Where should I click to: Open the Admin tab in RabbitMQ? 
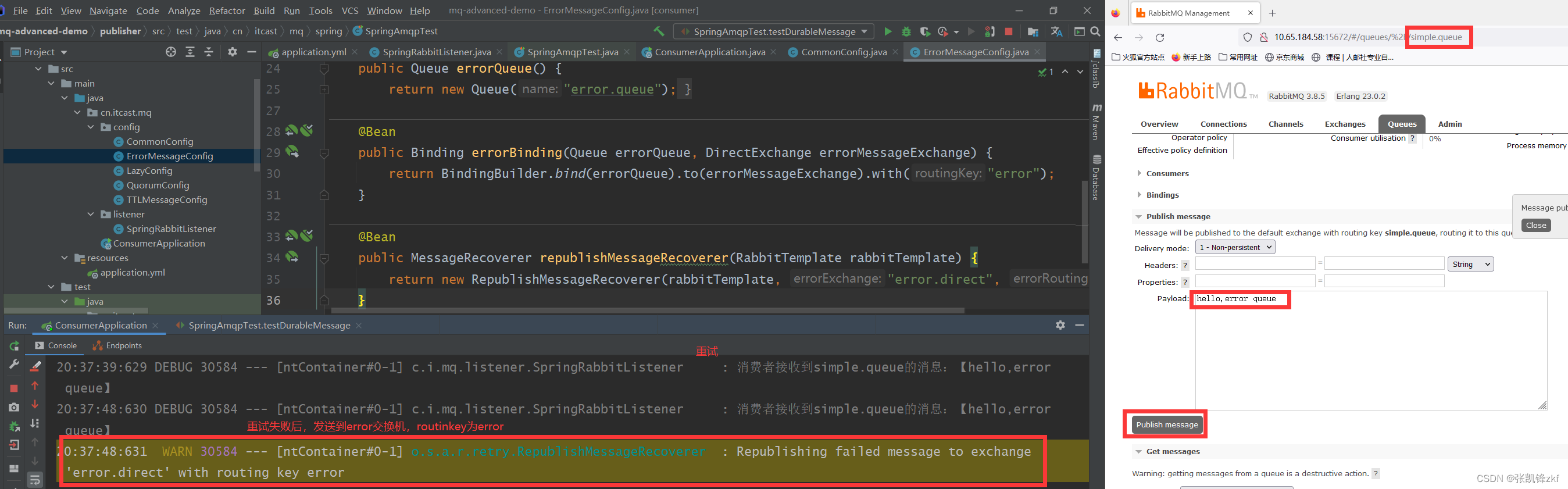1449,124
